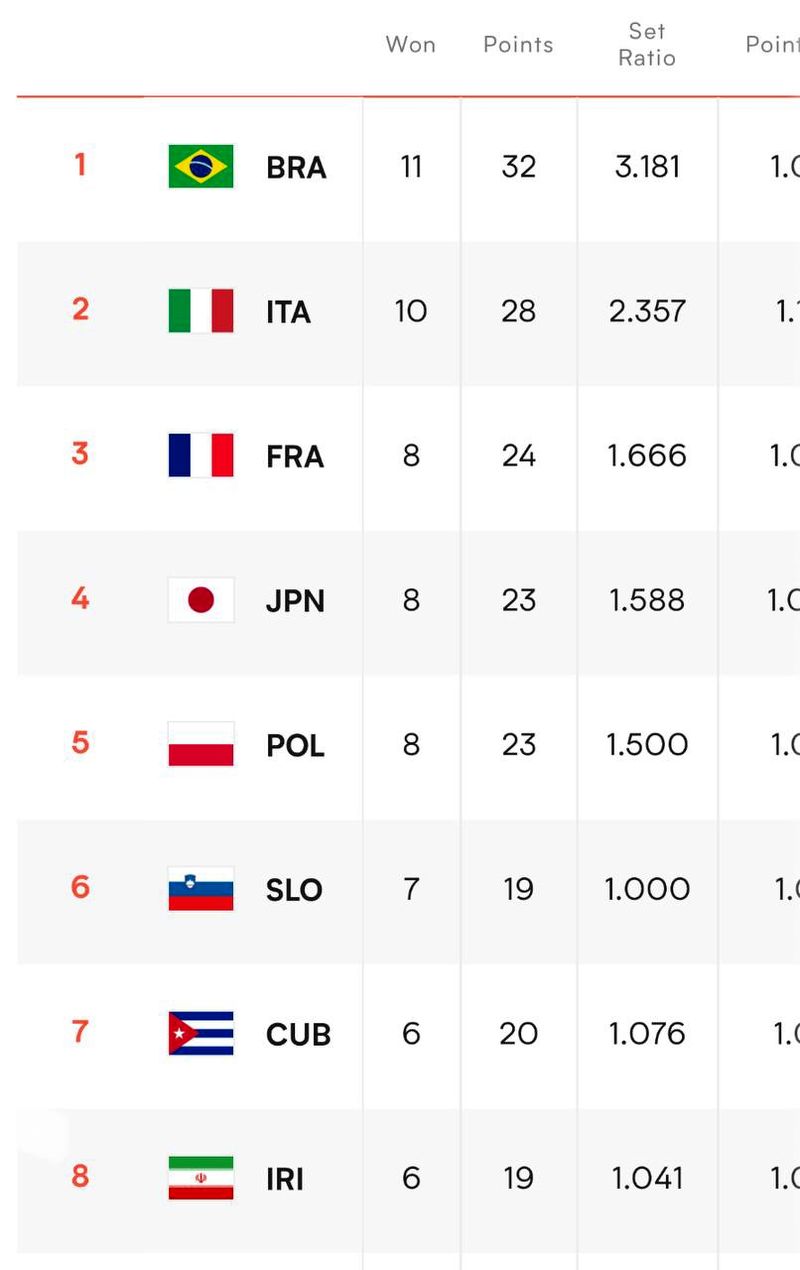
Task: Click the Iran flag icon
Action: [x=201, y=1178]
